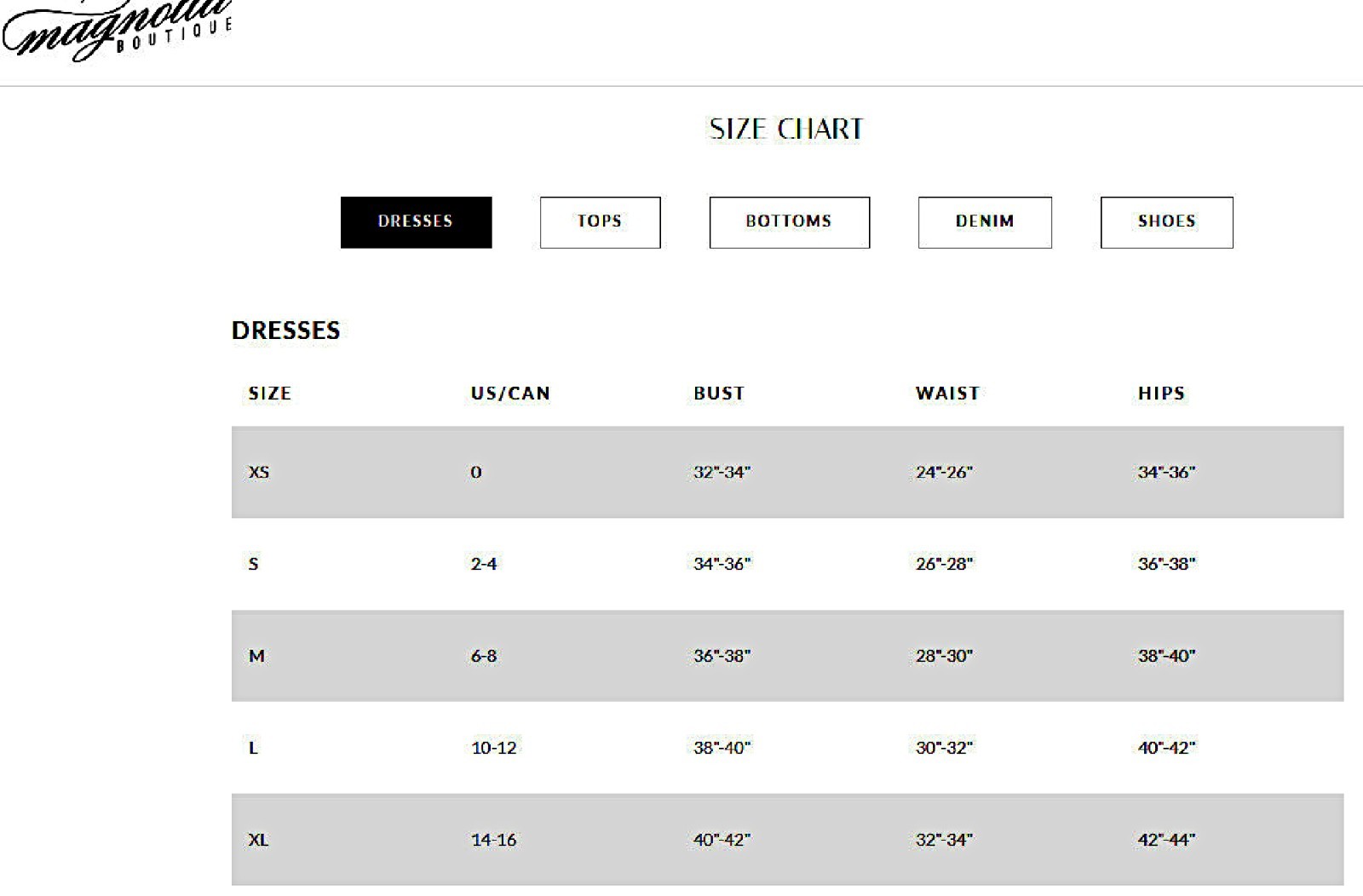Select the XS size row label

coord(259,472)
